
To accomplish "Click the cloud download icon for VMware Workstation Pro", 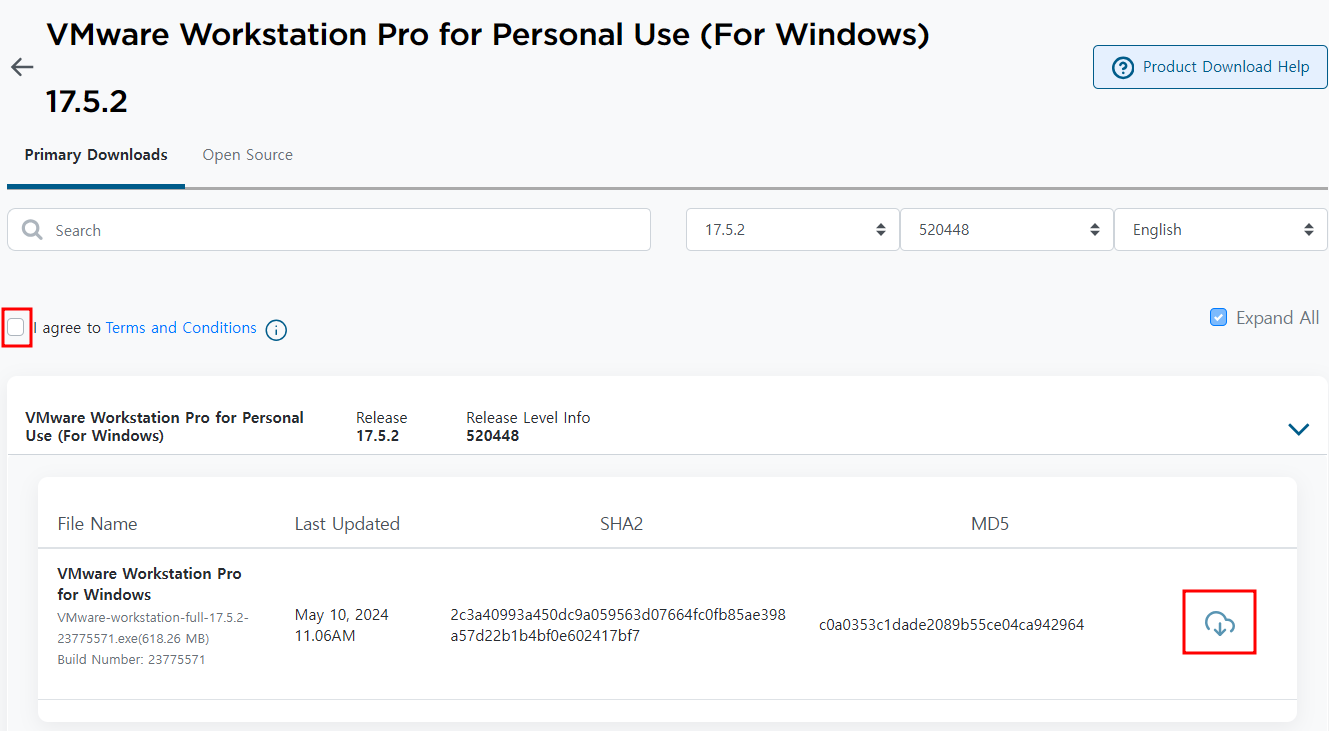I will (x=1219, y=623).
